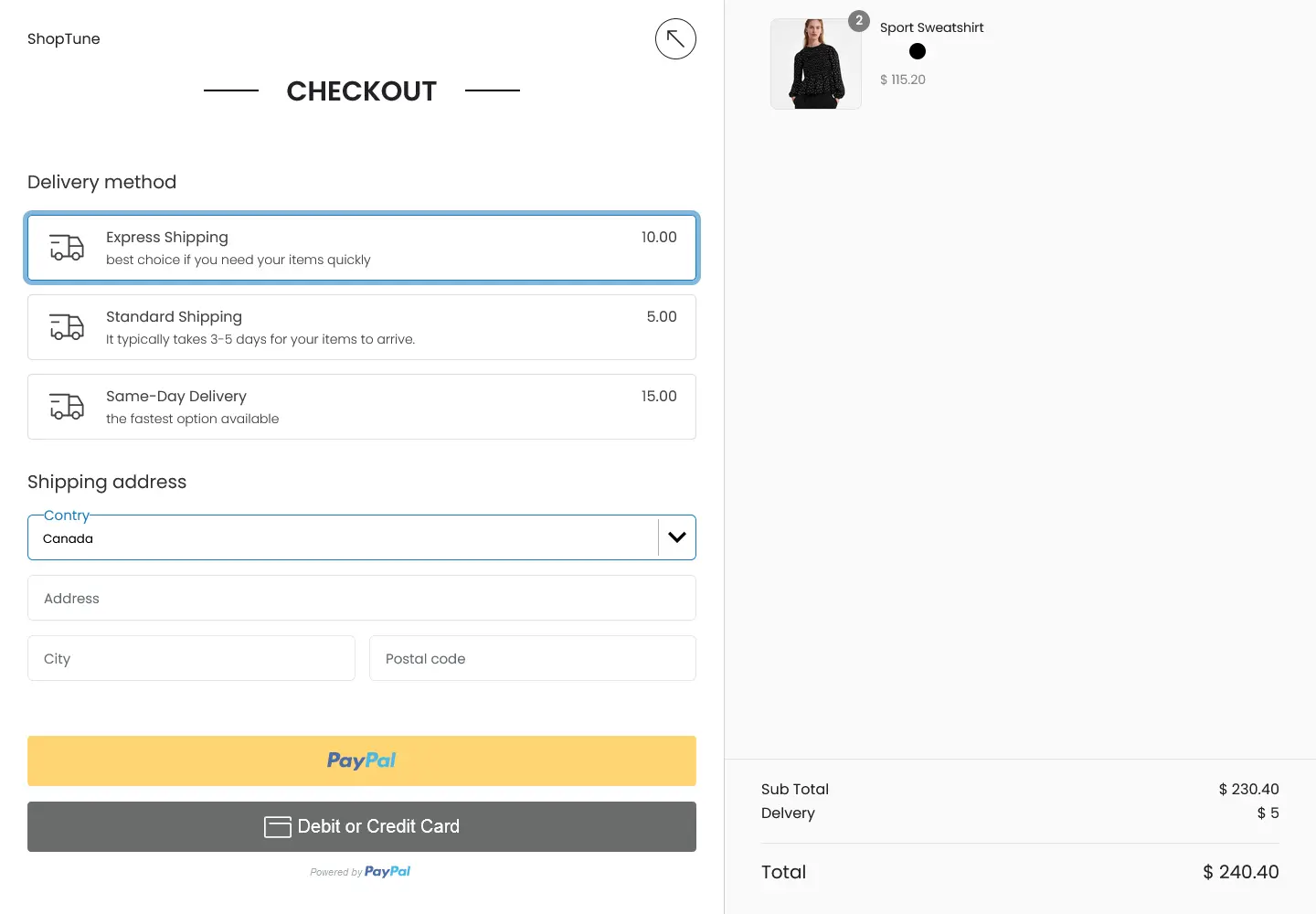
Task: Click the ShopTune brand link
Action: tap(64, 38)
